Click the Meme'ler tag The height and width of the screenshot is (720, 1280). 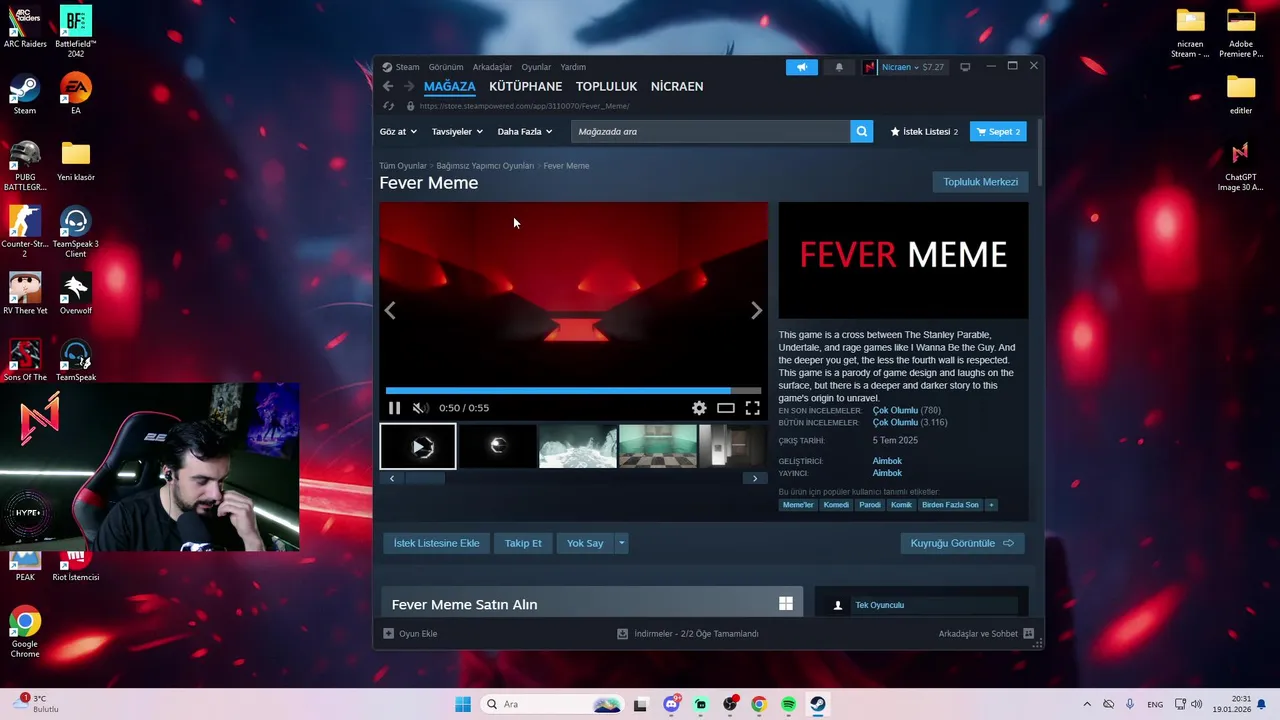pyautogui.click(x=798, y=505)
